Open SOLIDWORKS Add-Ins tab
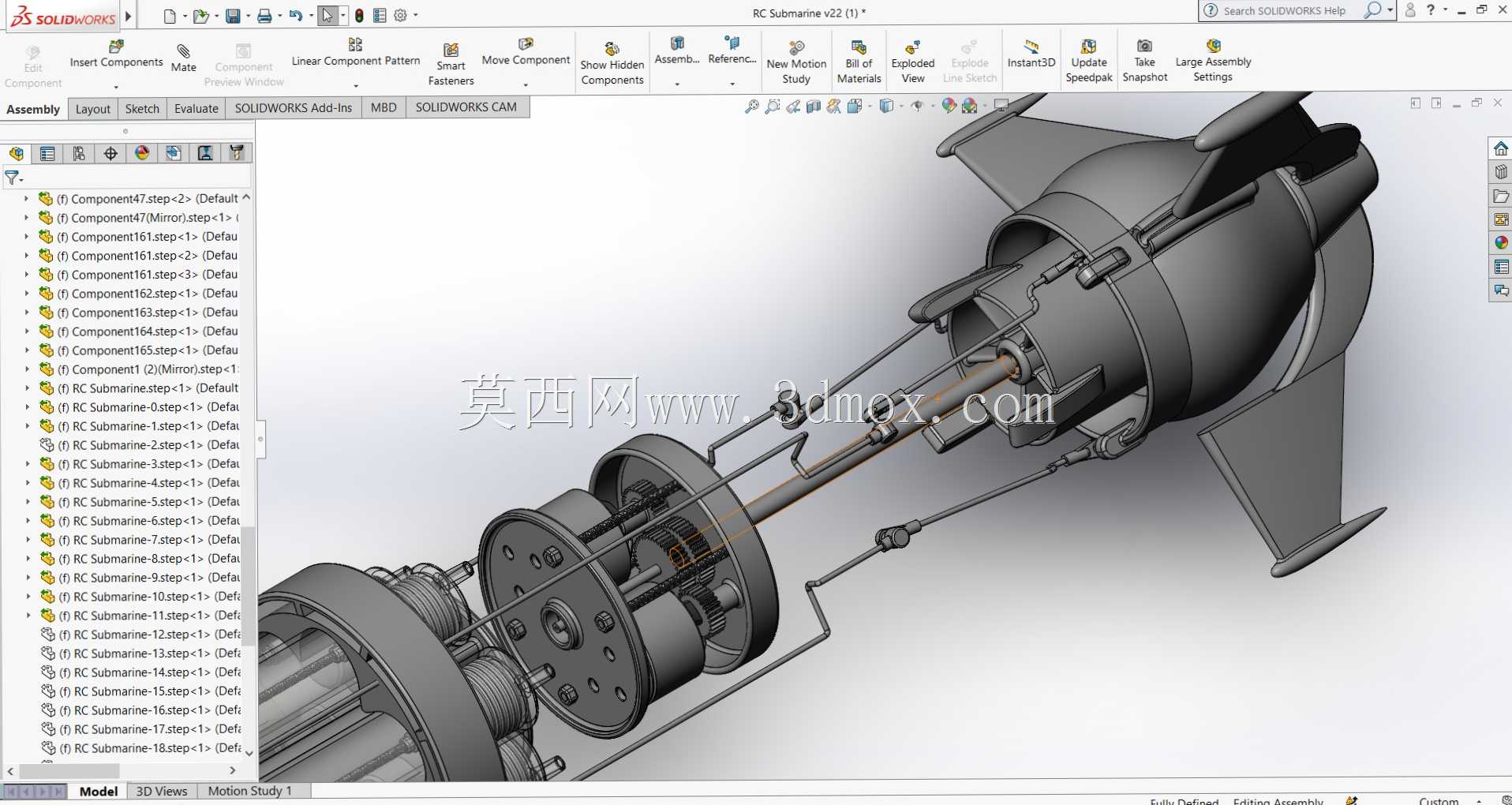The image size is (1512, 805). (x=293, y=108)
